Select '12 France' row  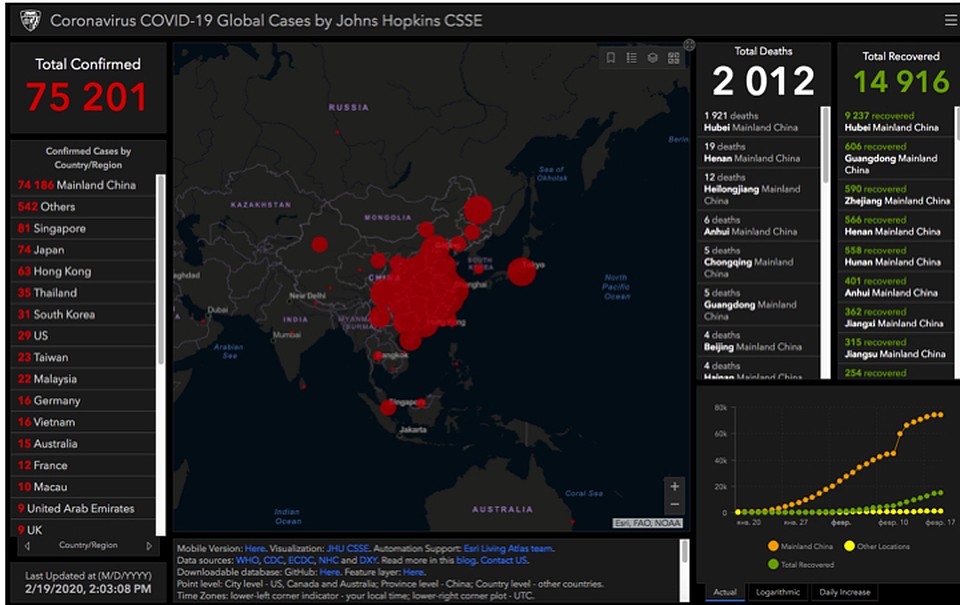83,465
